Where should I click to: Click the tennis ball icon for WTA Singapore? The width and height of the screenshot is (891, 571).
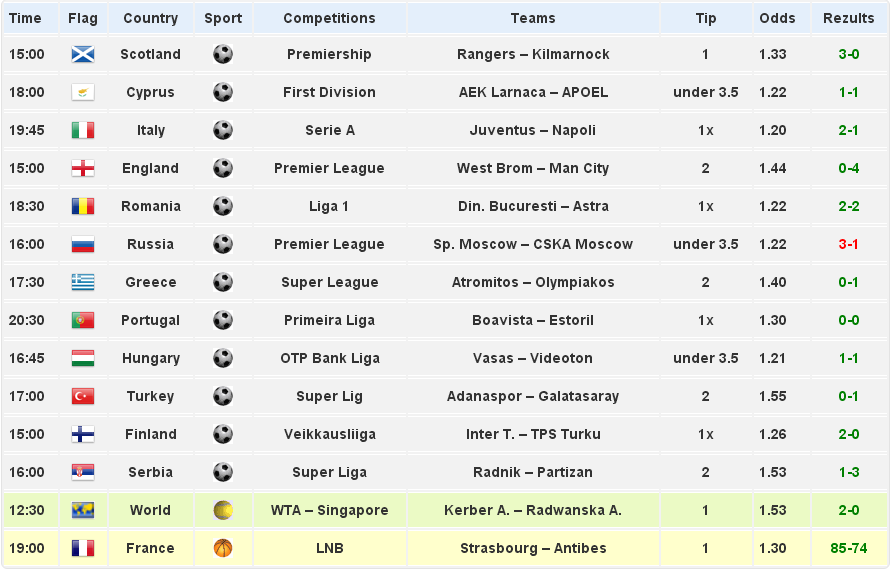(223, 510)
